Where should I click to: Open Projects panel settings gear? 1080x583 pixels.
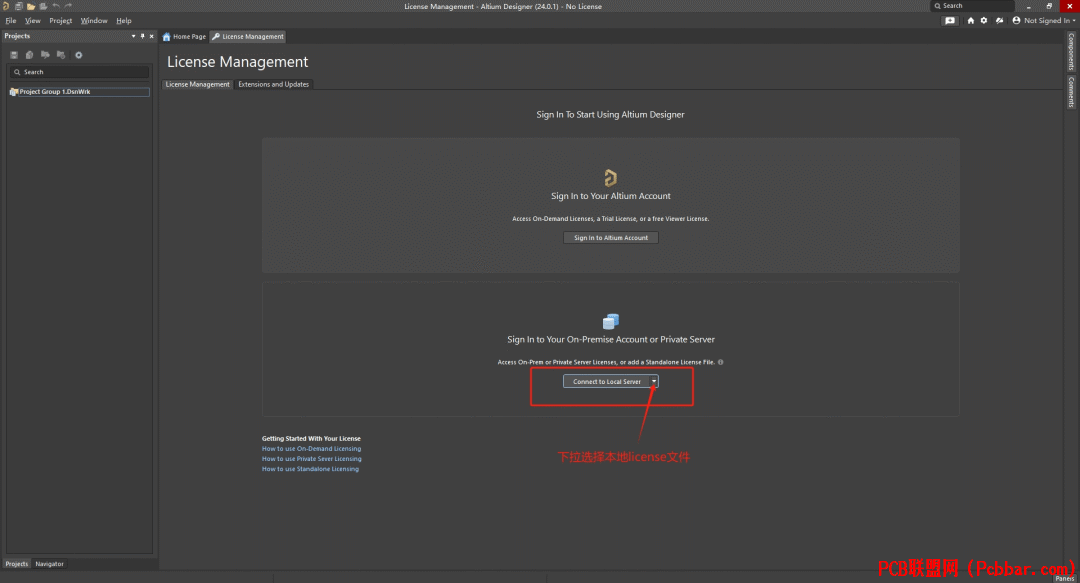tap(79, 55)
